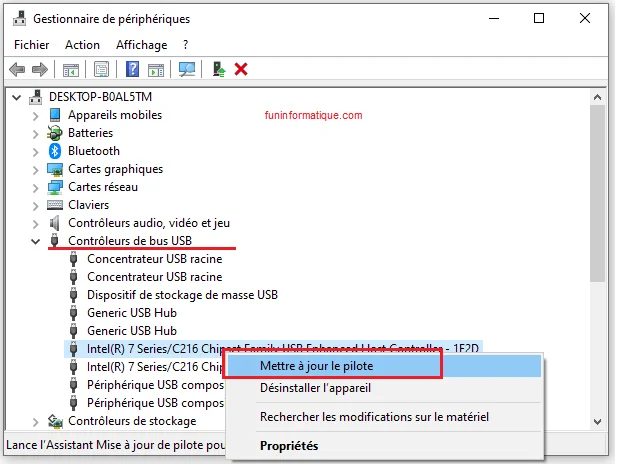
Task: Select Dispositif de stockage de masse USB
Action: (x=182, y=295)
